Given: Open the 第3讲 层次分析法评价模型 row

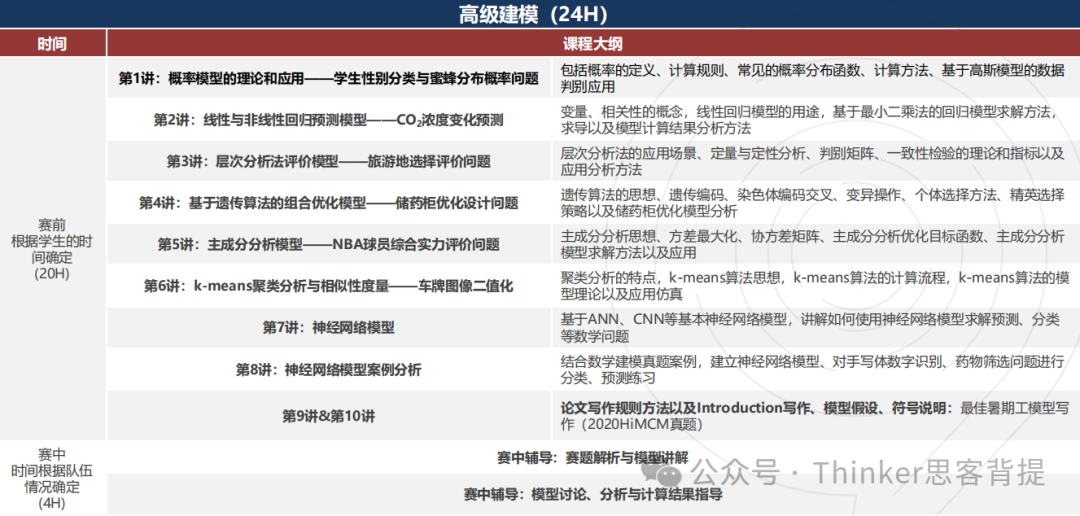Looking at the screenshot, I should (328, 161).
